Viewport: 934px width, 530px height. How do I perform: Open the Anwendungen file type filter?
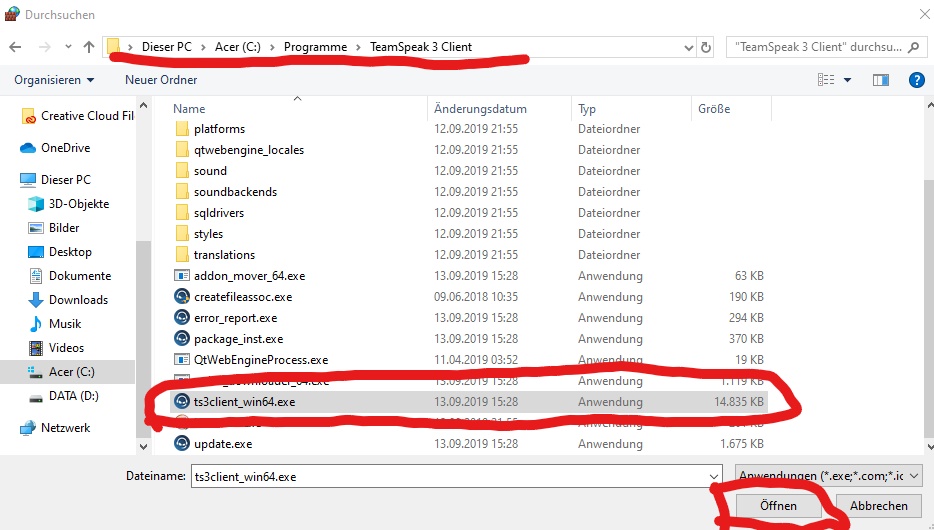829,476
